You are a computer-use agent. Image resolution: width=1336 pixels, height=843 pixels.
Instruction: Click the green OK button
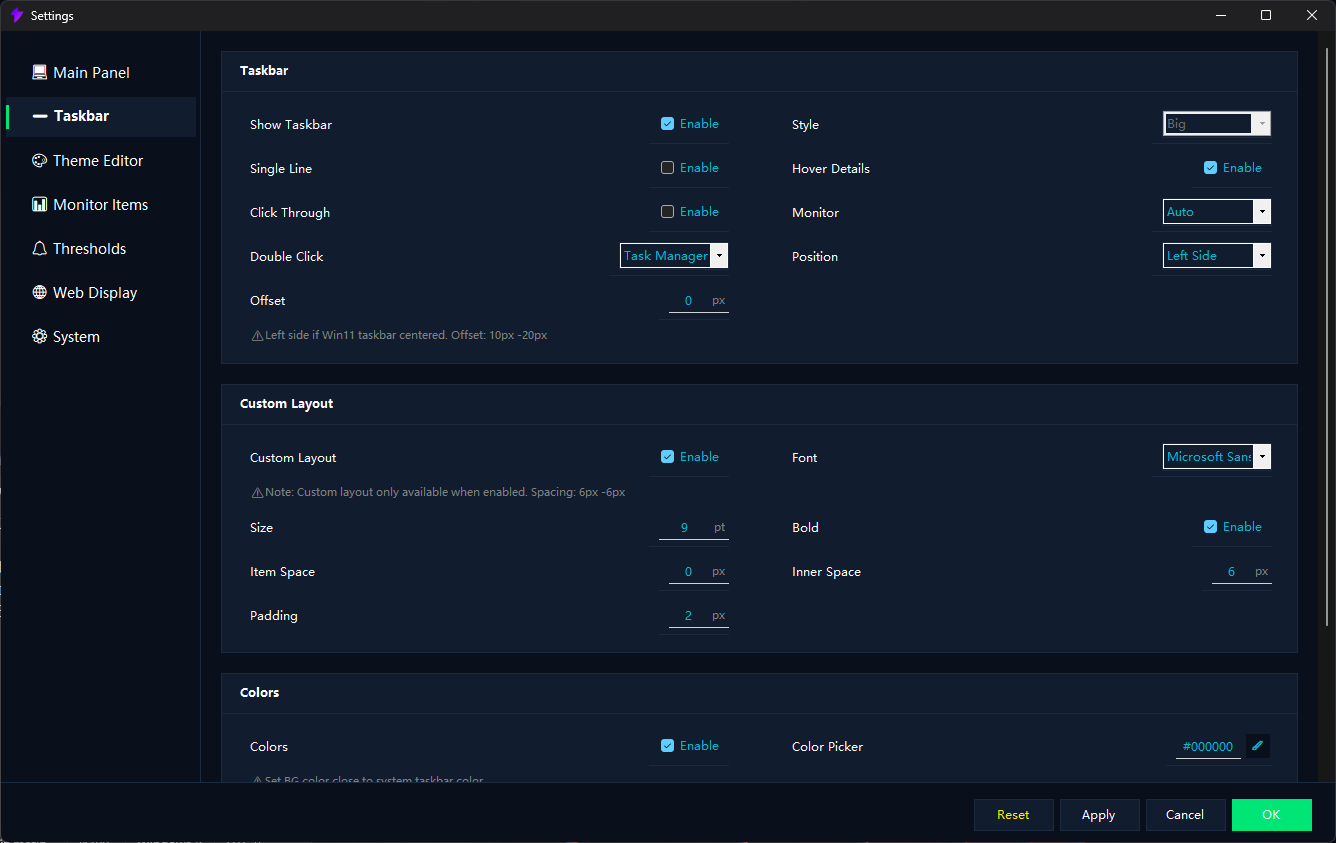click(1271, 815)
